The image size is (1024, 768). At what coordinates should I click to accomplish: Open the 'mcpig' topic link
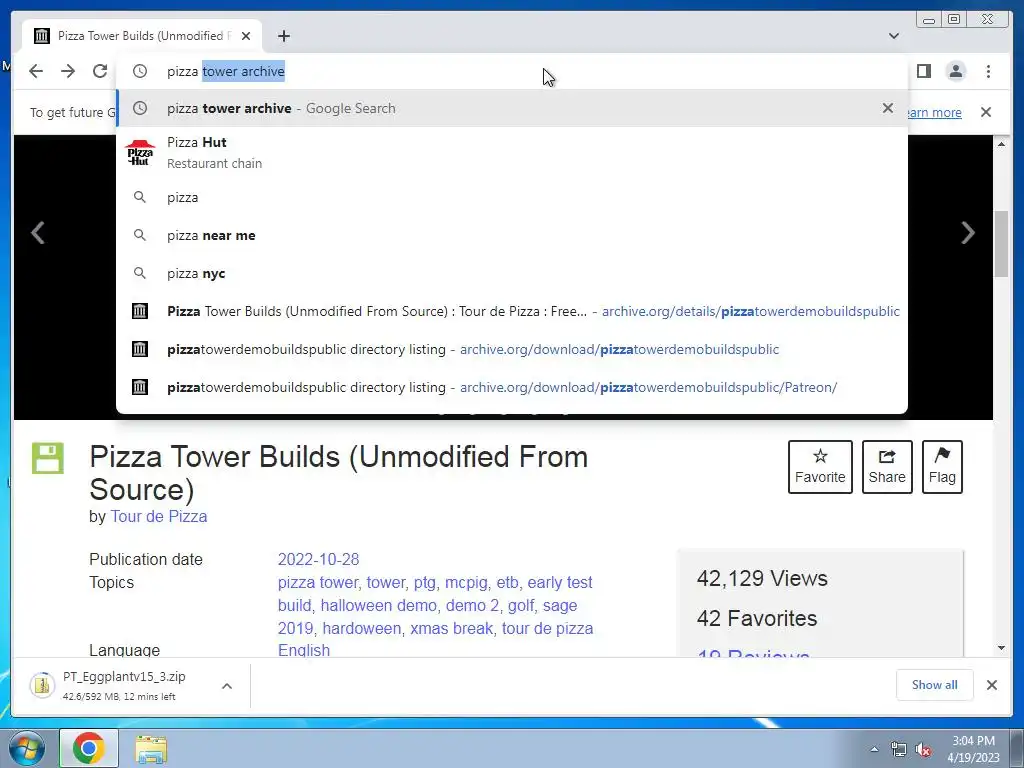click(x=466, y=583)
